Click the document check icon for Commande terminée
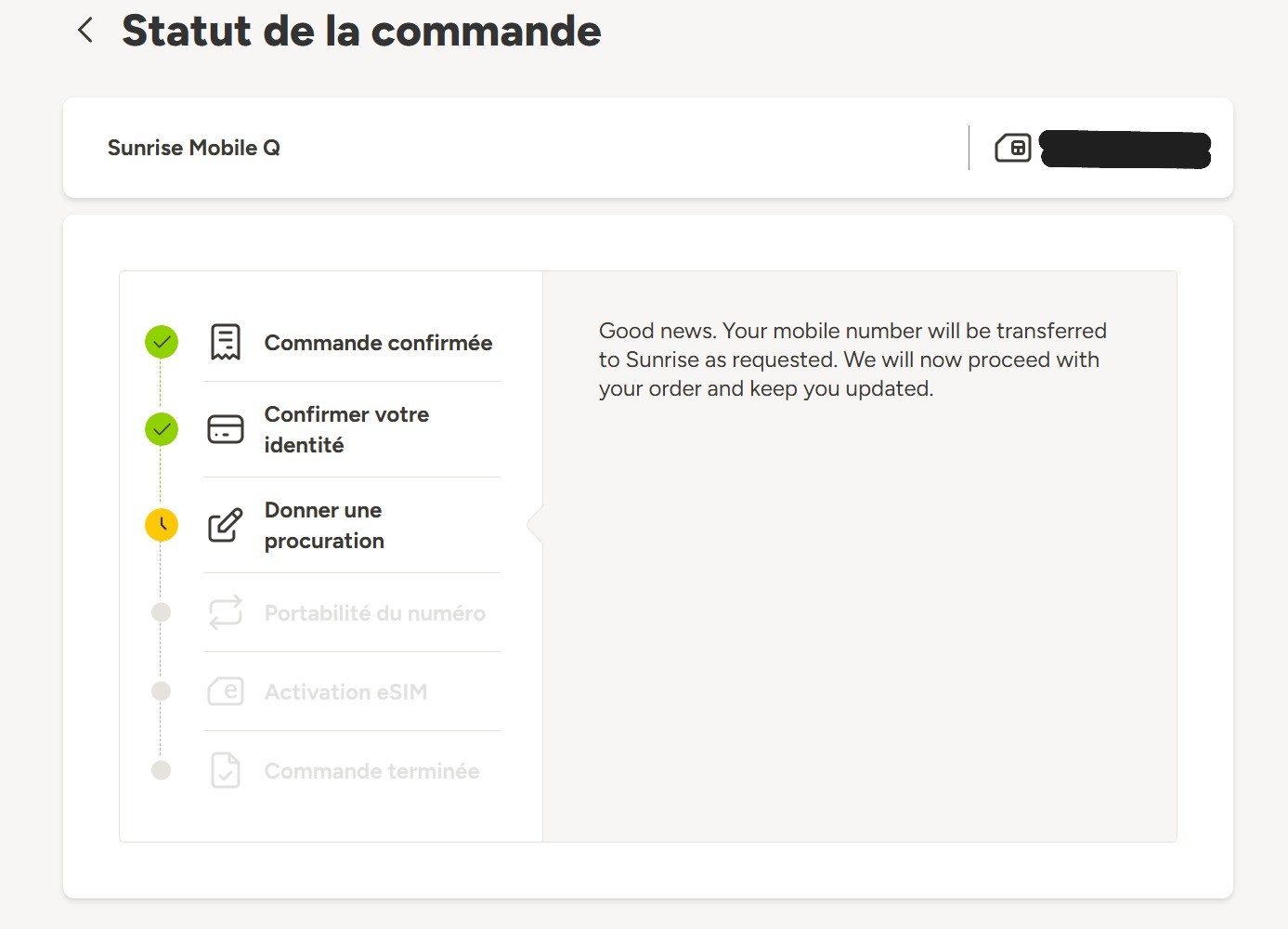This screenshot has height=929, width=1288. (x=226, y=770)
